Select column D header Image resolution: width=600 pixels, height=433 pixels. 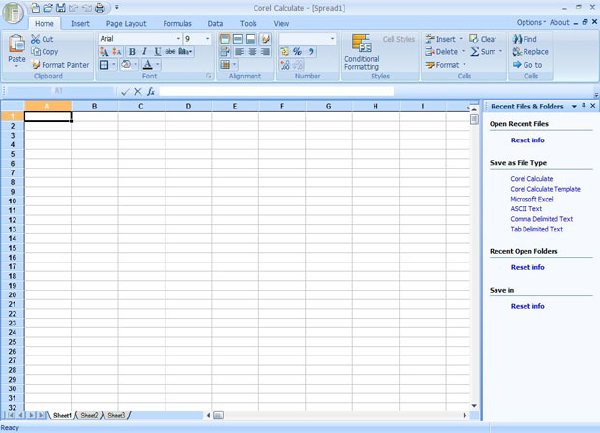click(x=188, y=106)
